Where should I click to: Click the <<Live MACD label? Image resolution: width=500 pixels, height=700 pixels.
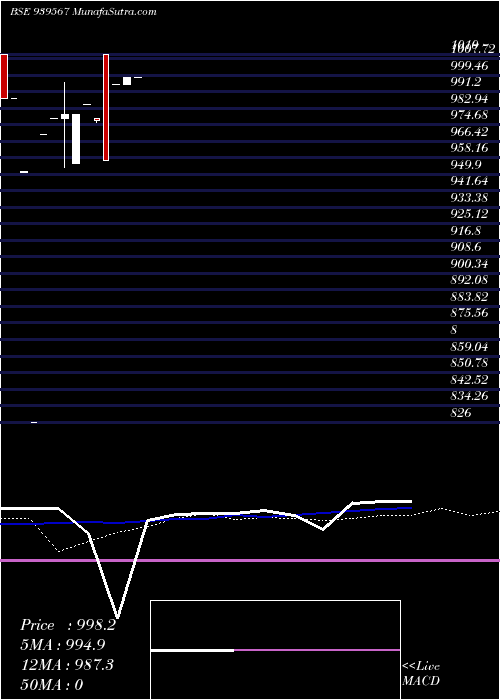tap(421, 674)
